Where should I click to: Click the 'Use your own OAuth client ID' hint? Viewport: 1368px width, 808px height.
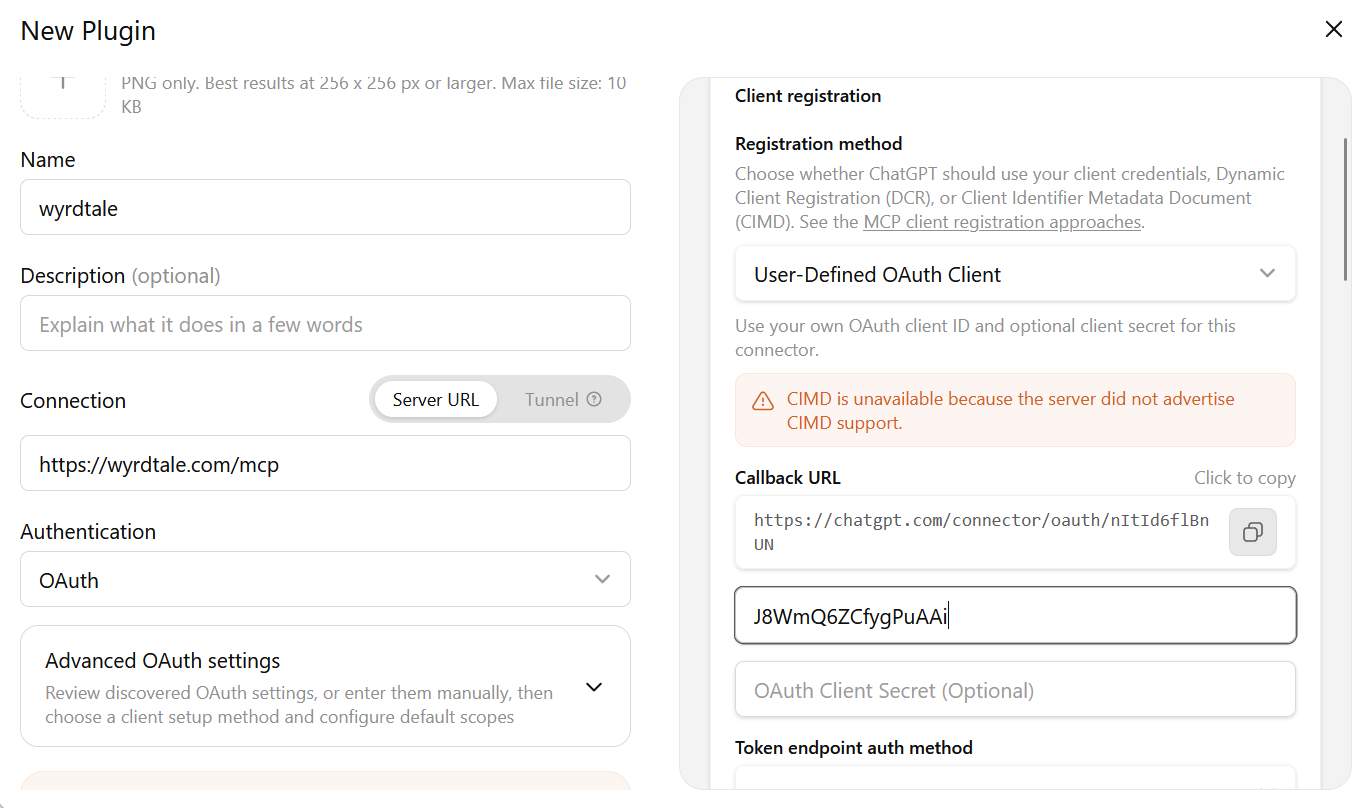coord(985,338)
